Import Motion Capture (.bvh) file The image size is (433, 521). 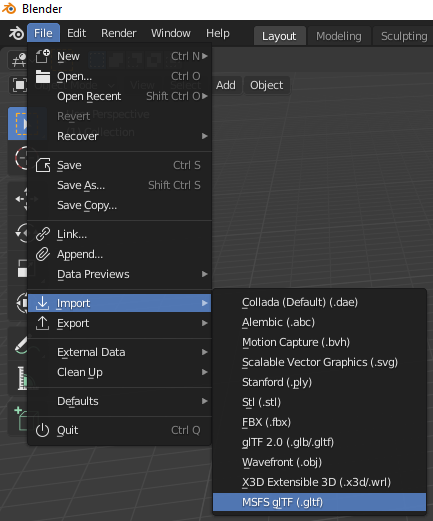click(319, 342)
